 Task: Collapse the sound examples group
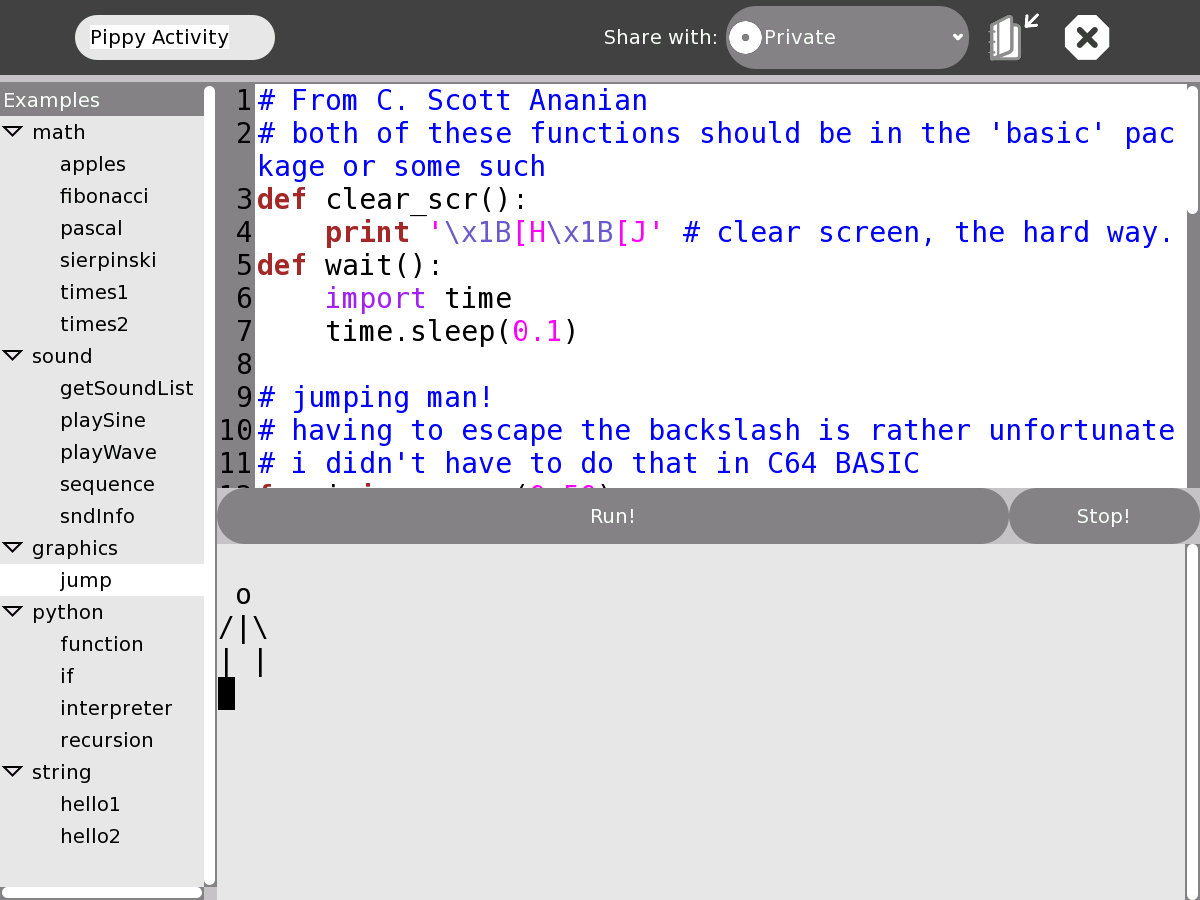tap(12, 356)
